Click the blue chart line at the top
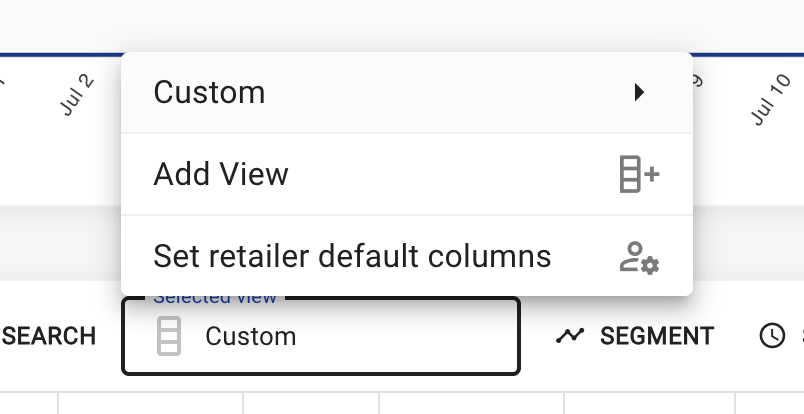 pos(62,54)
